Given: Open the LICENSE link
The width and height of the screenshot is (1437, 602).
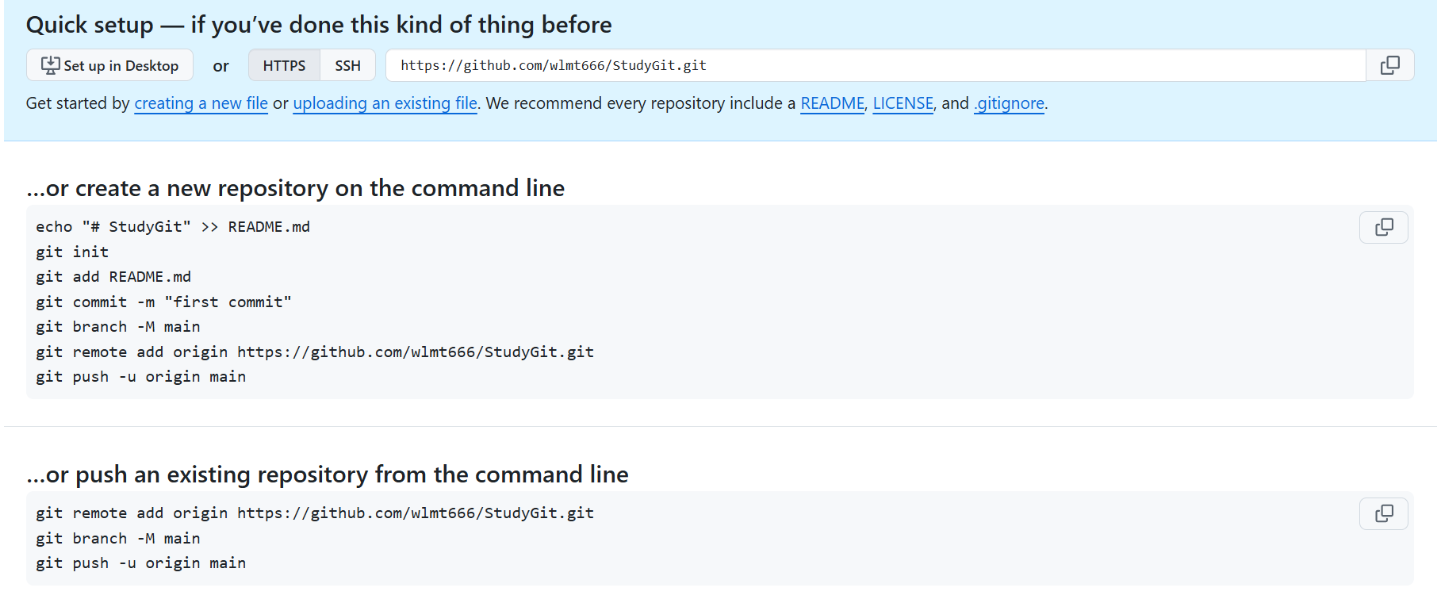Looking at the screenshot, I should pos(903,103).
